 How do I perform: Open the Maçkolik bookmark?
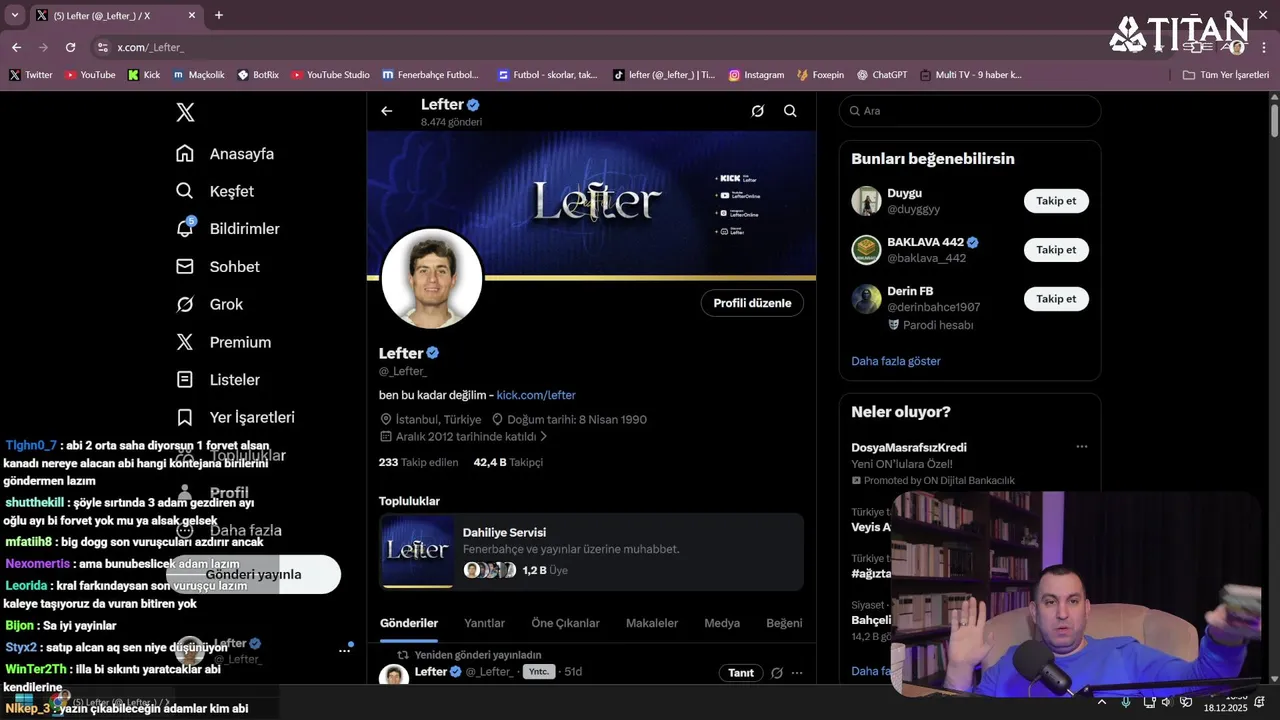[198, 75]
